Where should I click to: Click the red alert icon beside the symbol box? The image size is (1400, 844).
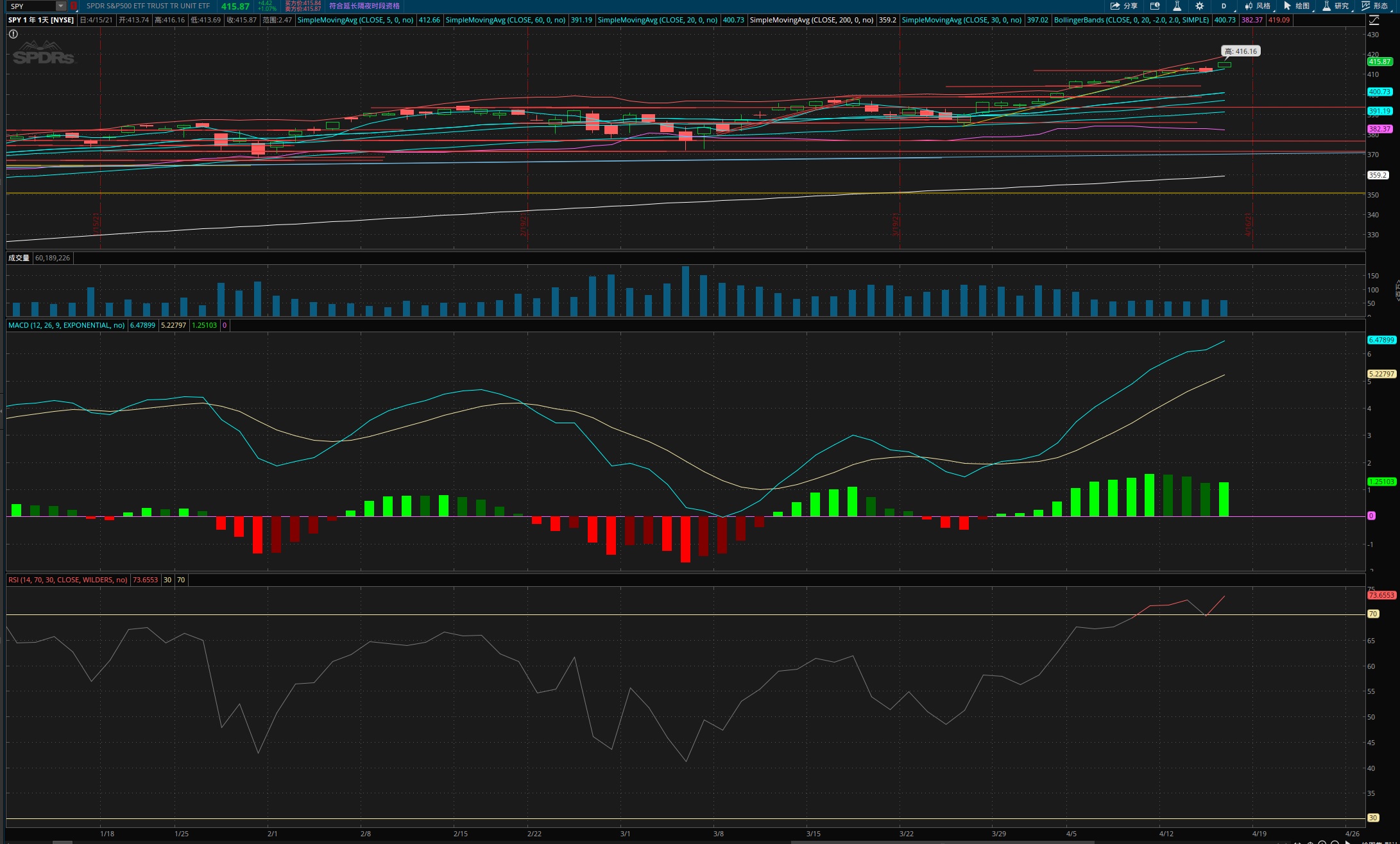(x=74, y=6)
